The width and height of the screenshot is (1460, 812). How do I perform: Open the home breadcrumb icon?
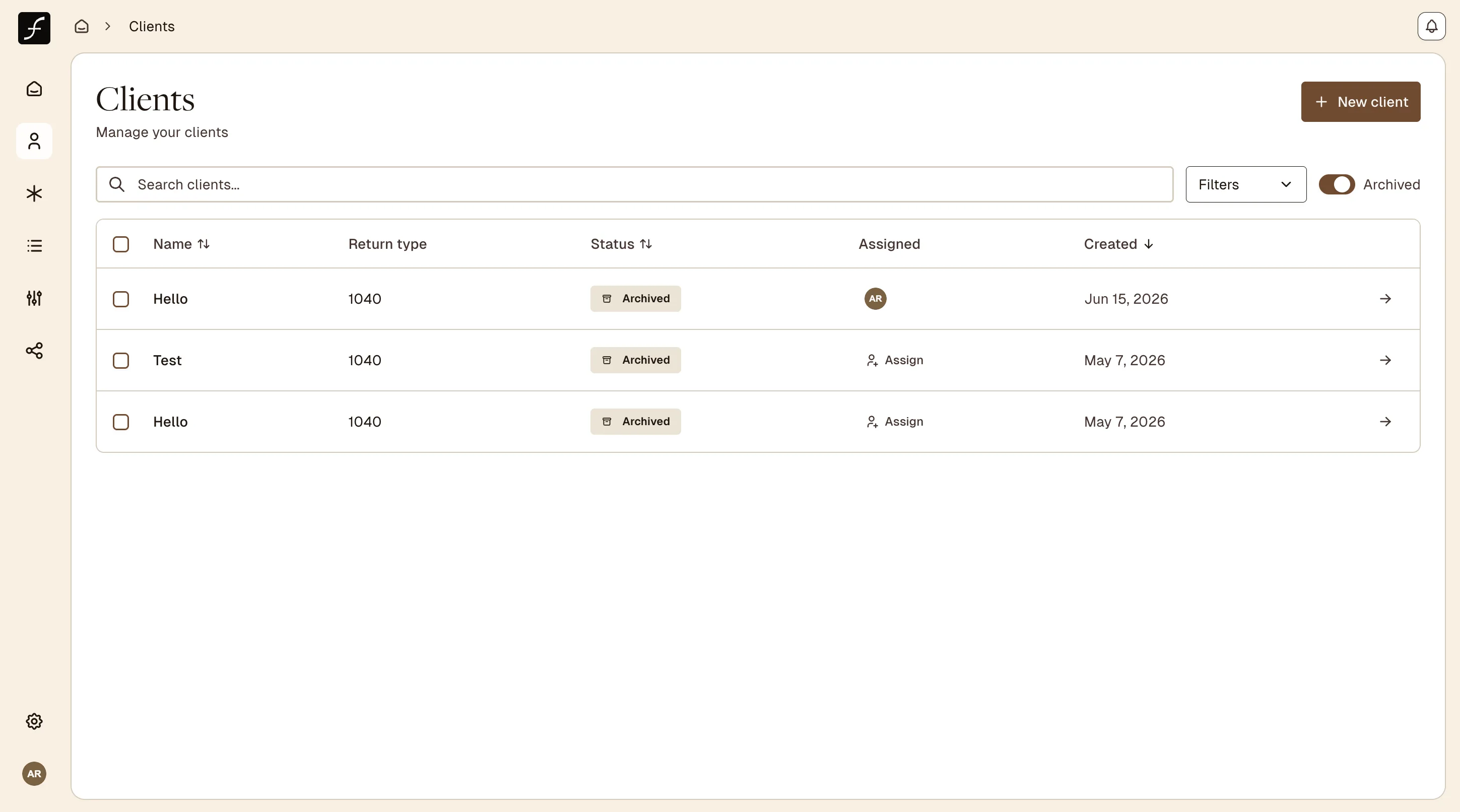click(x=82, y=26)
